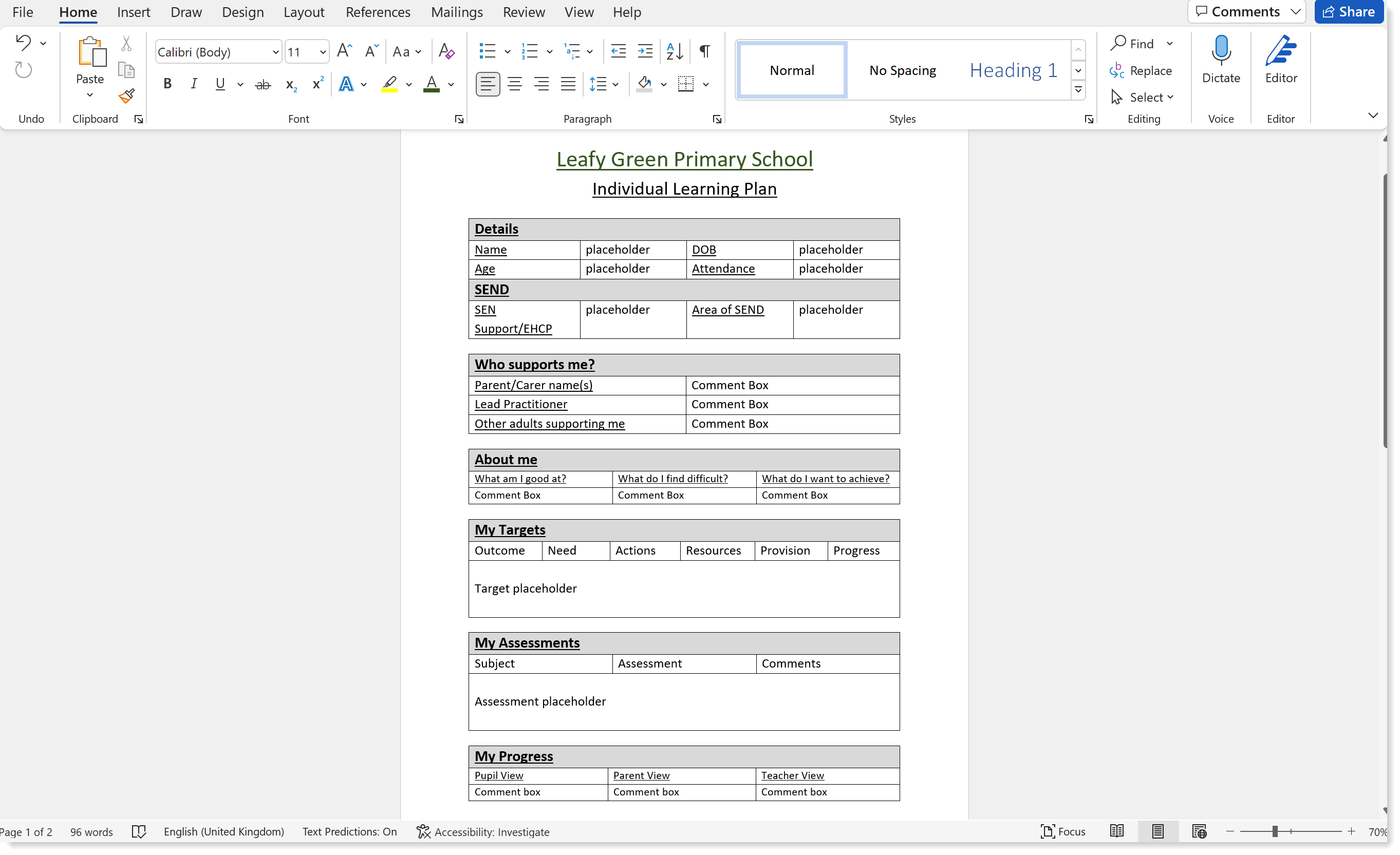Image resolution: width=1400 pixels, height=855 pixels.
Task: Open the font name dropdown
Action: (x=275, y=53)
